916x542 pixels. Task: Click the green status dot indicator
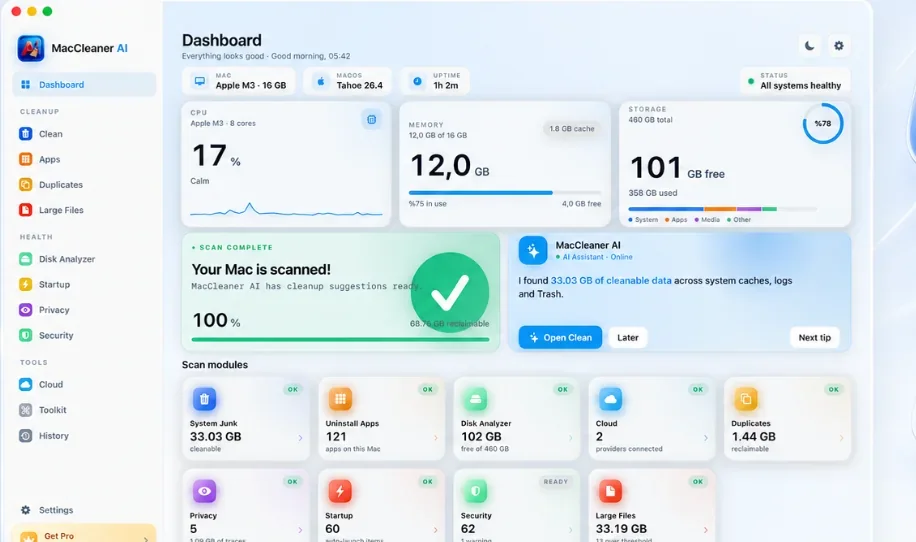(x=751, y=82)
